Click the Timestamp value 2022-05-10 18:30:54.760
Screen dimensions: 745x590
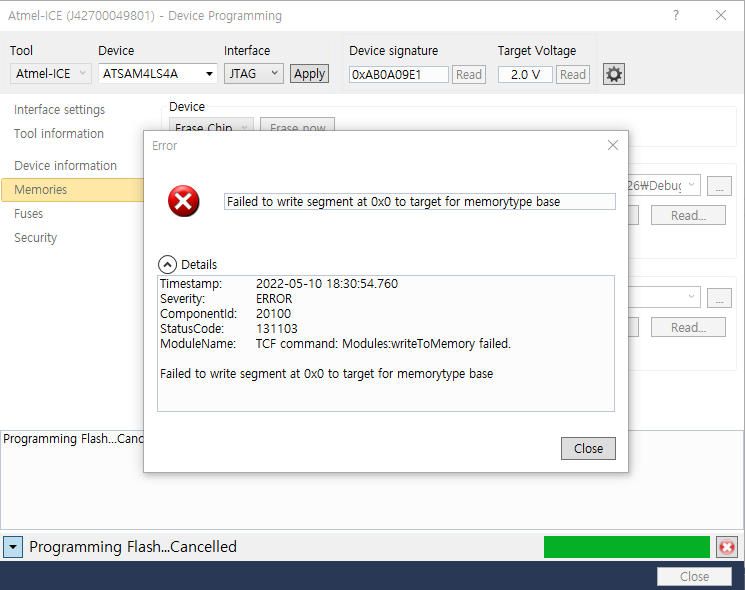[x=327, y=284]
